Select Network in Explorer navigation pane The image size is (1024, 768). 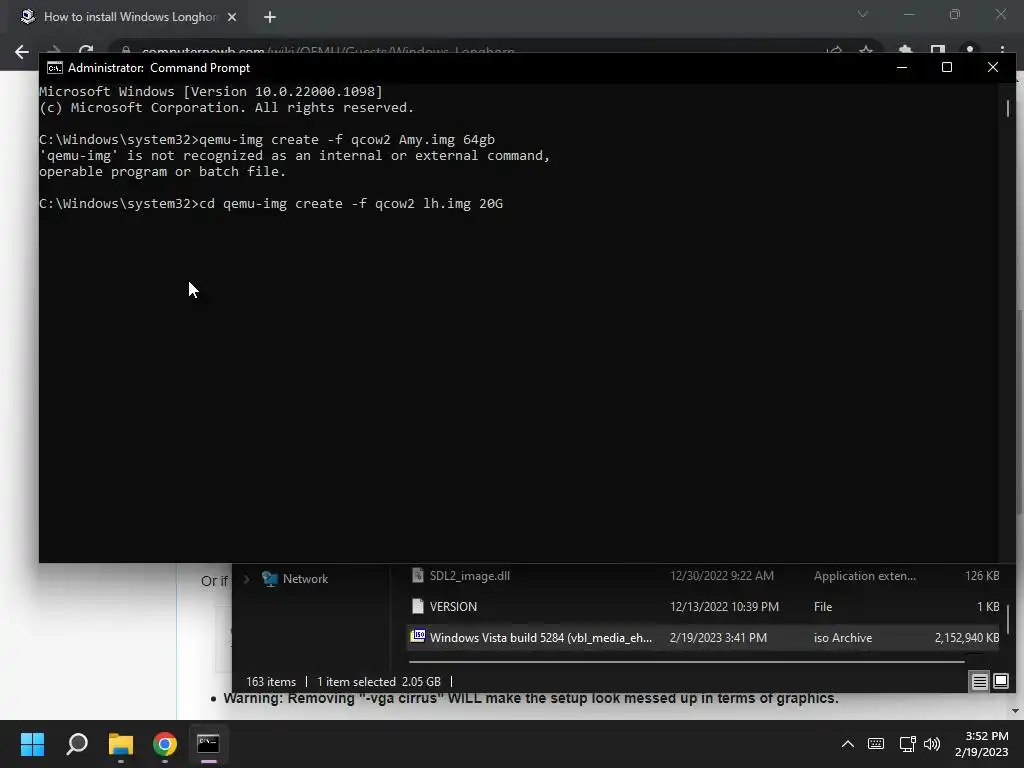(305, 579)
